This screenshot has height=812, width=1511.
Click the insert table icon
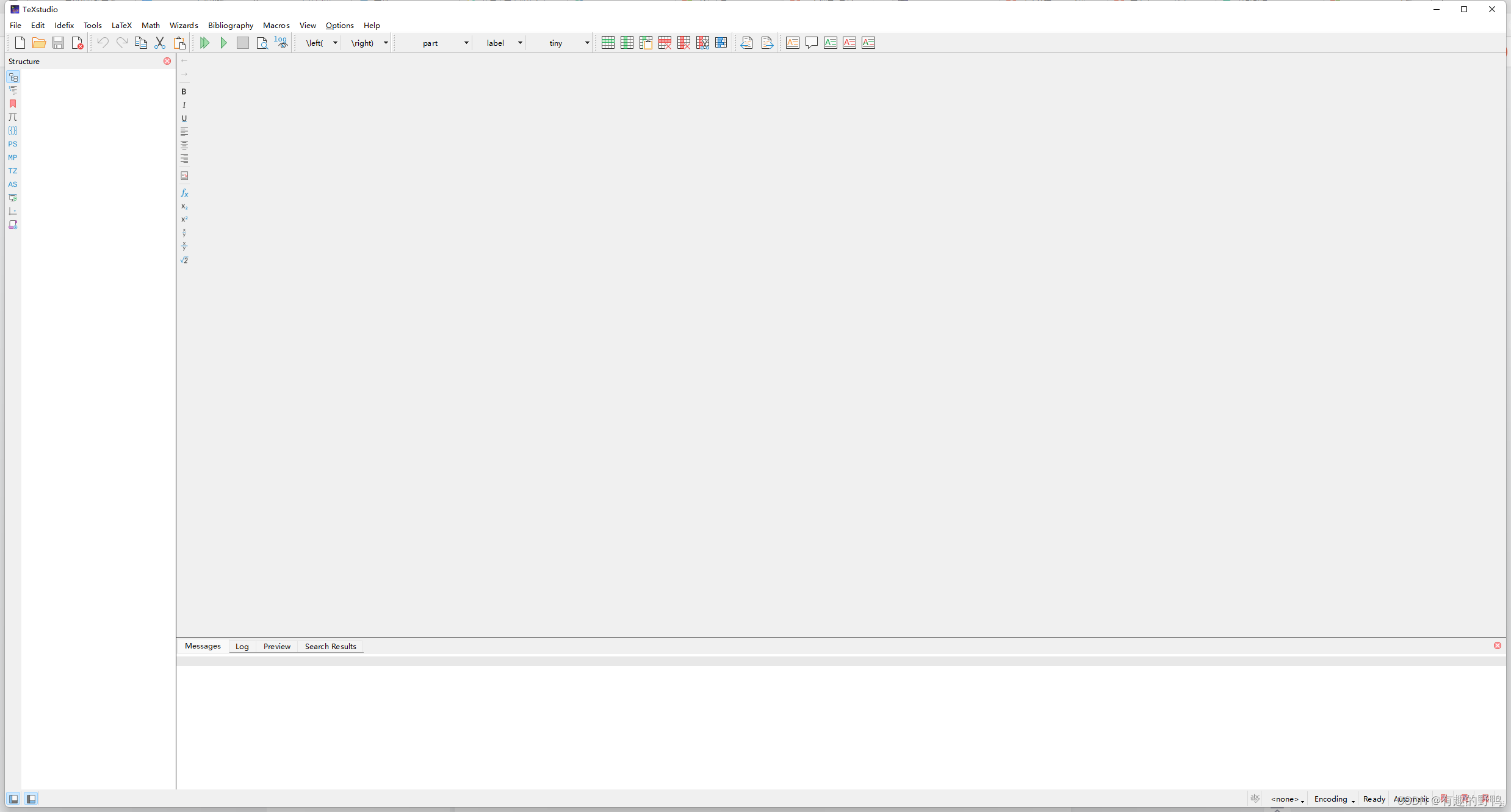click(608, 42)
